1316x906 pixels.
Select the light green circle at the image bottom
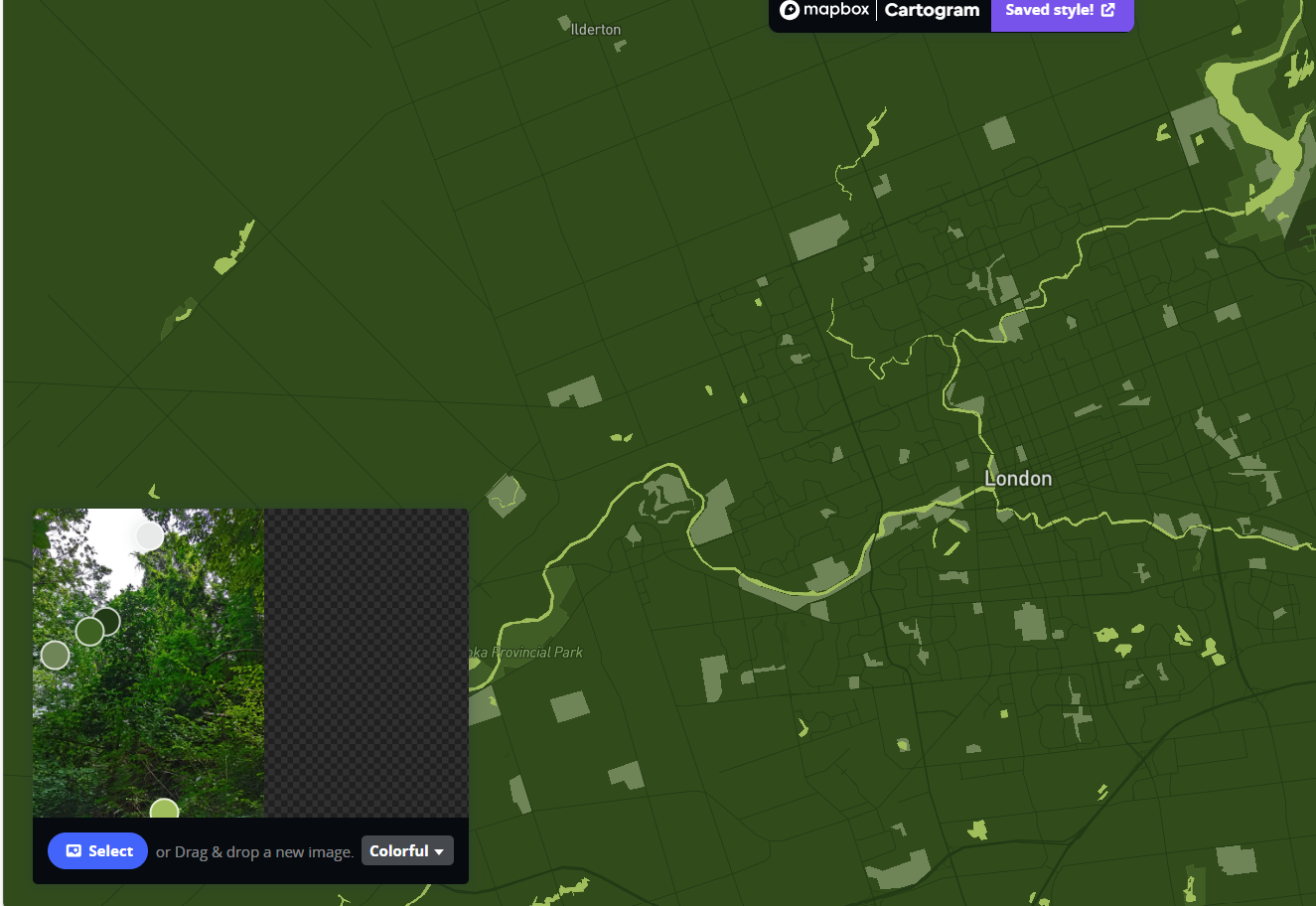point(164,811)
